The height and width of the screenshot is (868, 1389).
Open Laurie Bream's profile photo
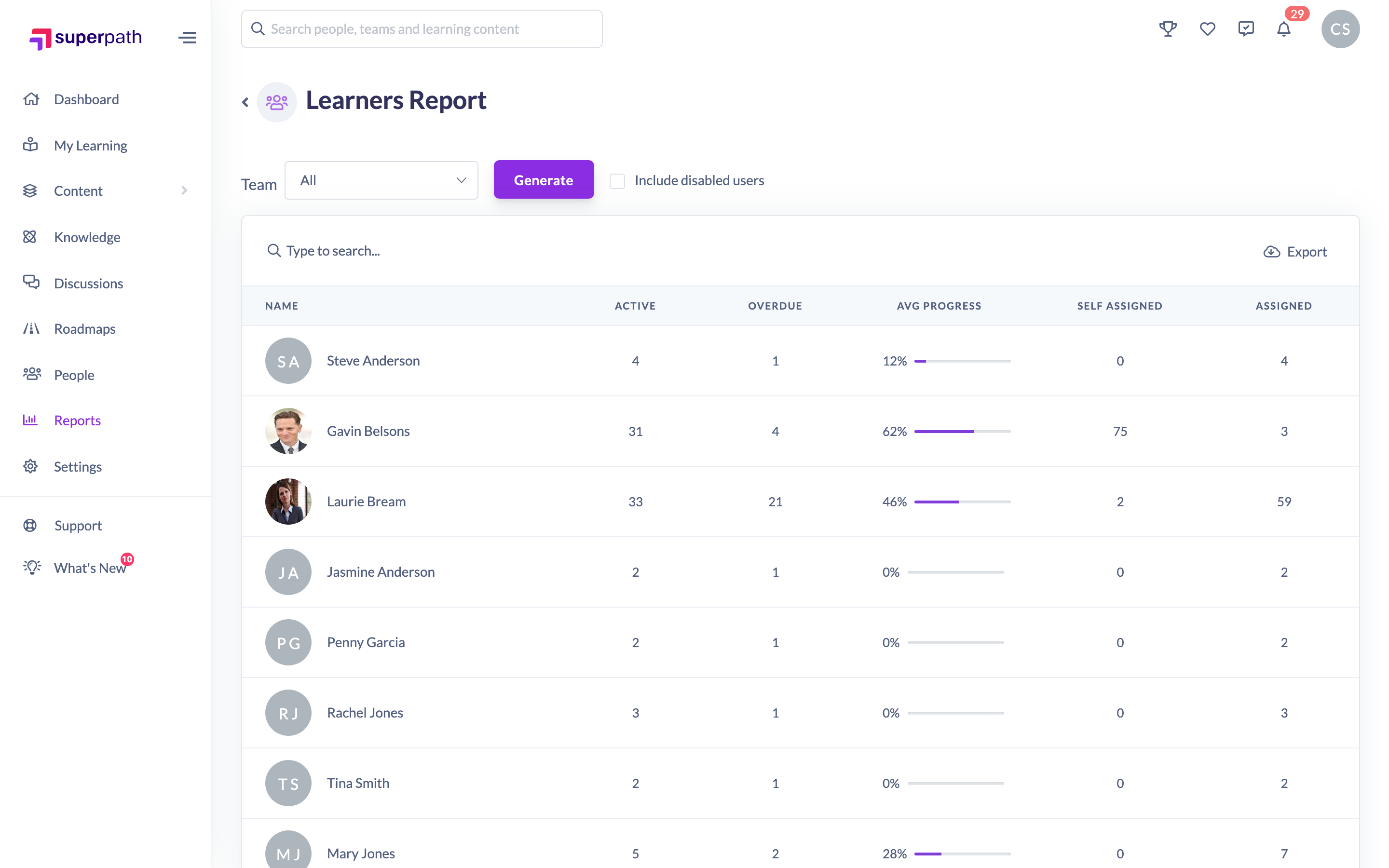point(288,501)
